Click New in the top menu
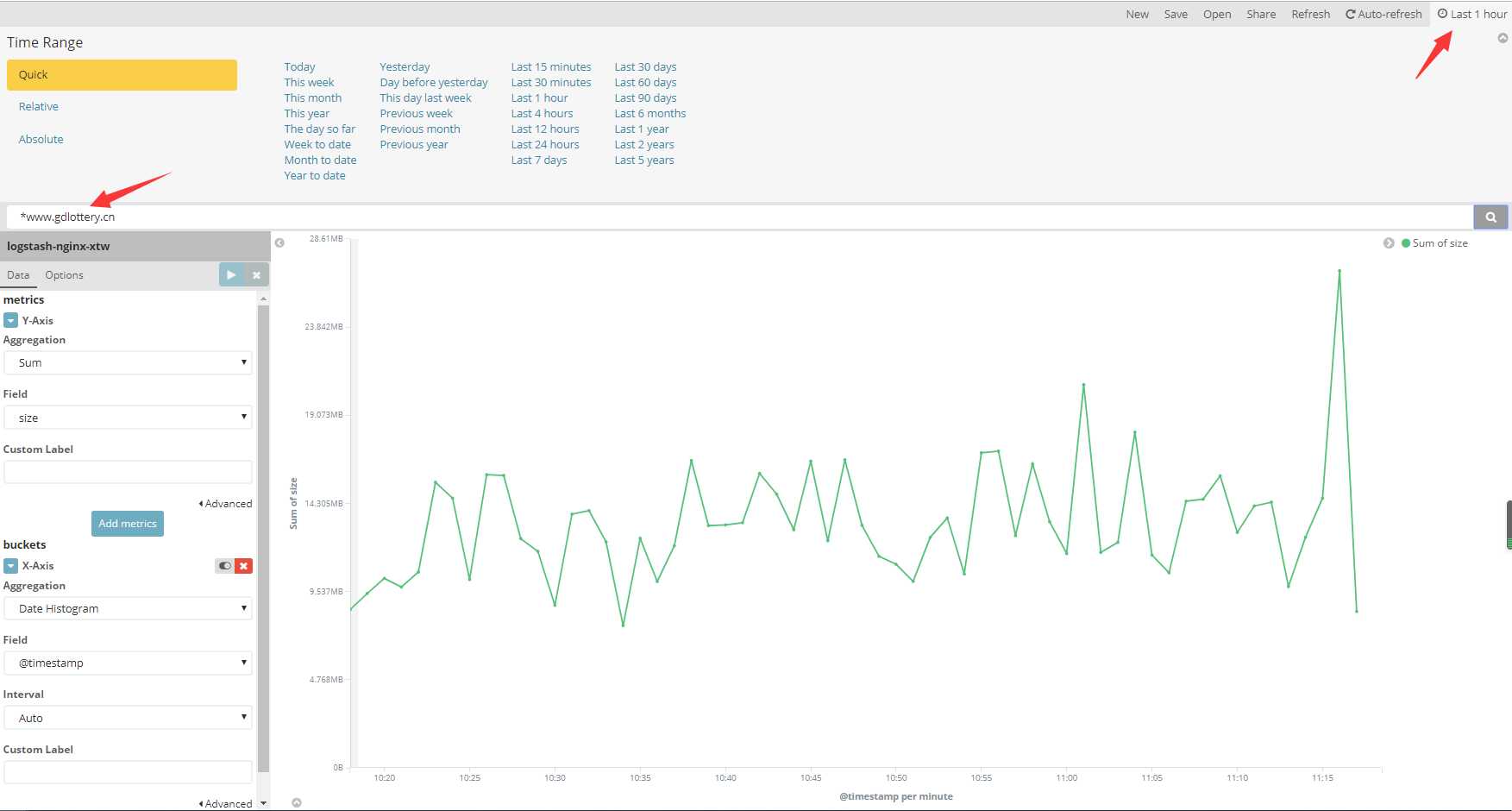Image resolution: width=1512 pixels, height=811 pixels. click(1137, 14)
